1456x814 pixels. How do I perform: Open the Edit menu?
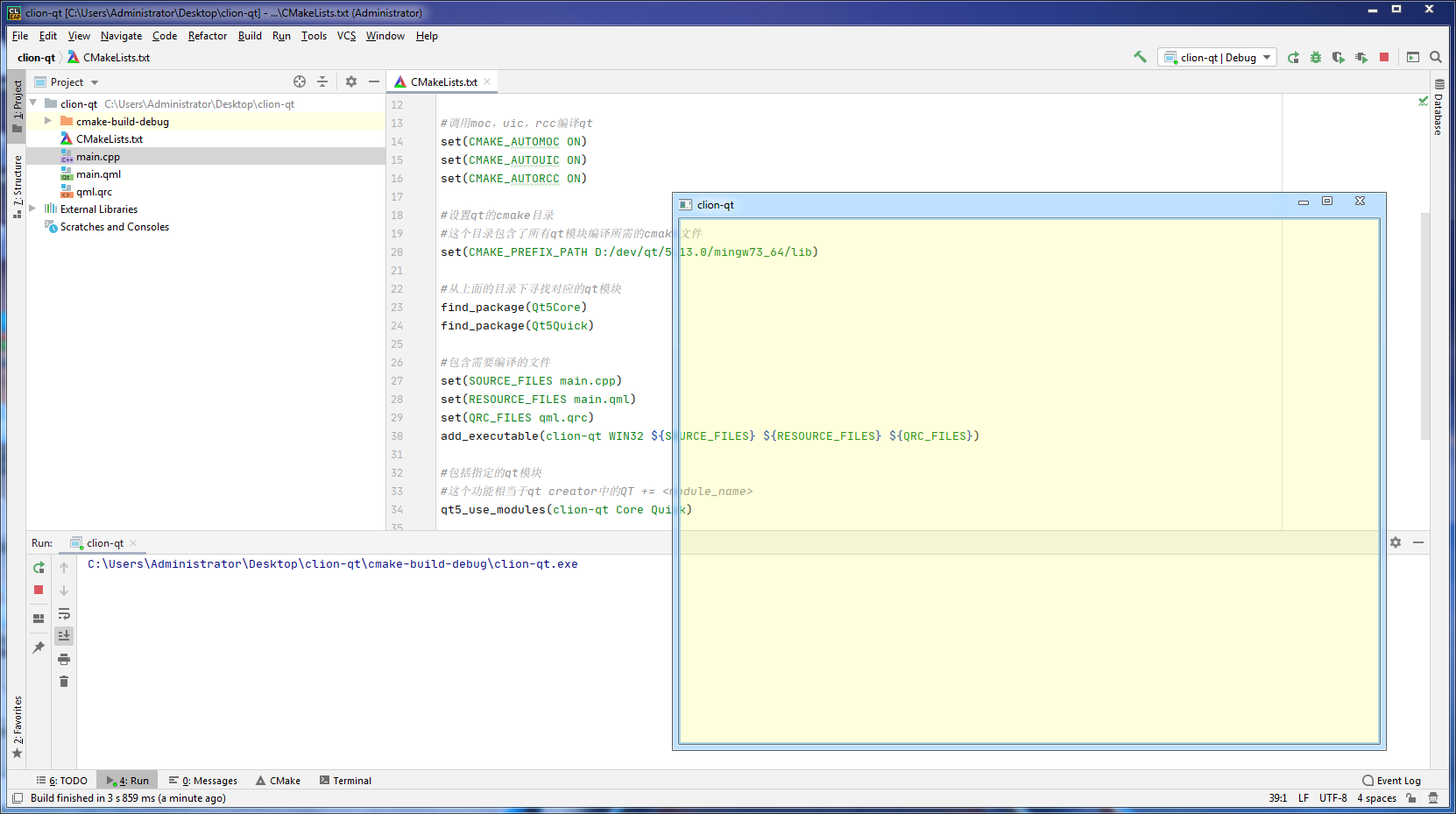point(48,36)
